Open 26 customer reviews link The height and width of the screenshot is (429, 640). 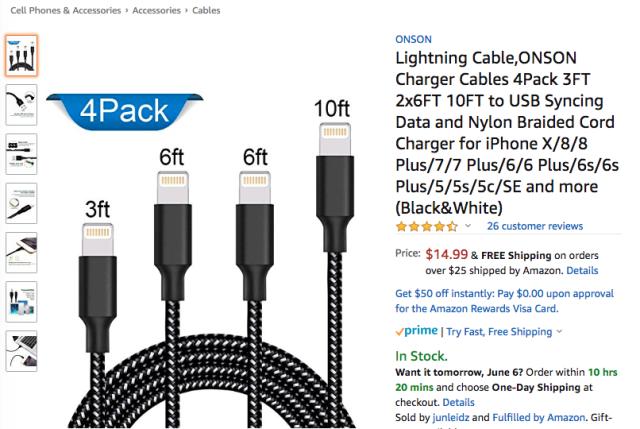534,227
